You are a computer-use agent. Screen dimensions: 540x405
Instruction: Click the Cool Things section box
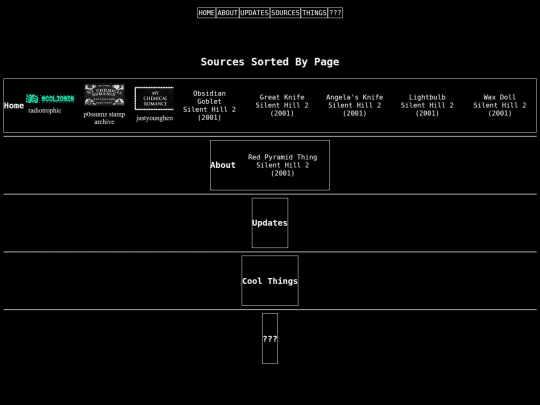coord(270,281)
